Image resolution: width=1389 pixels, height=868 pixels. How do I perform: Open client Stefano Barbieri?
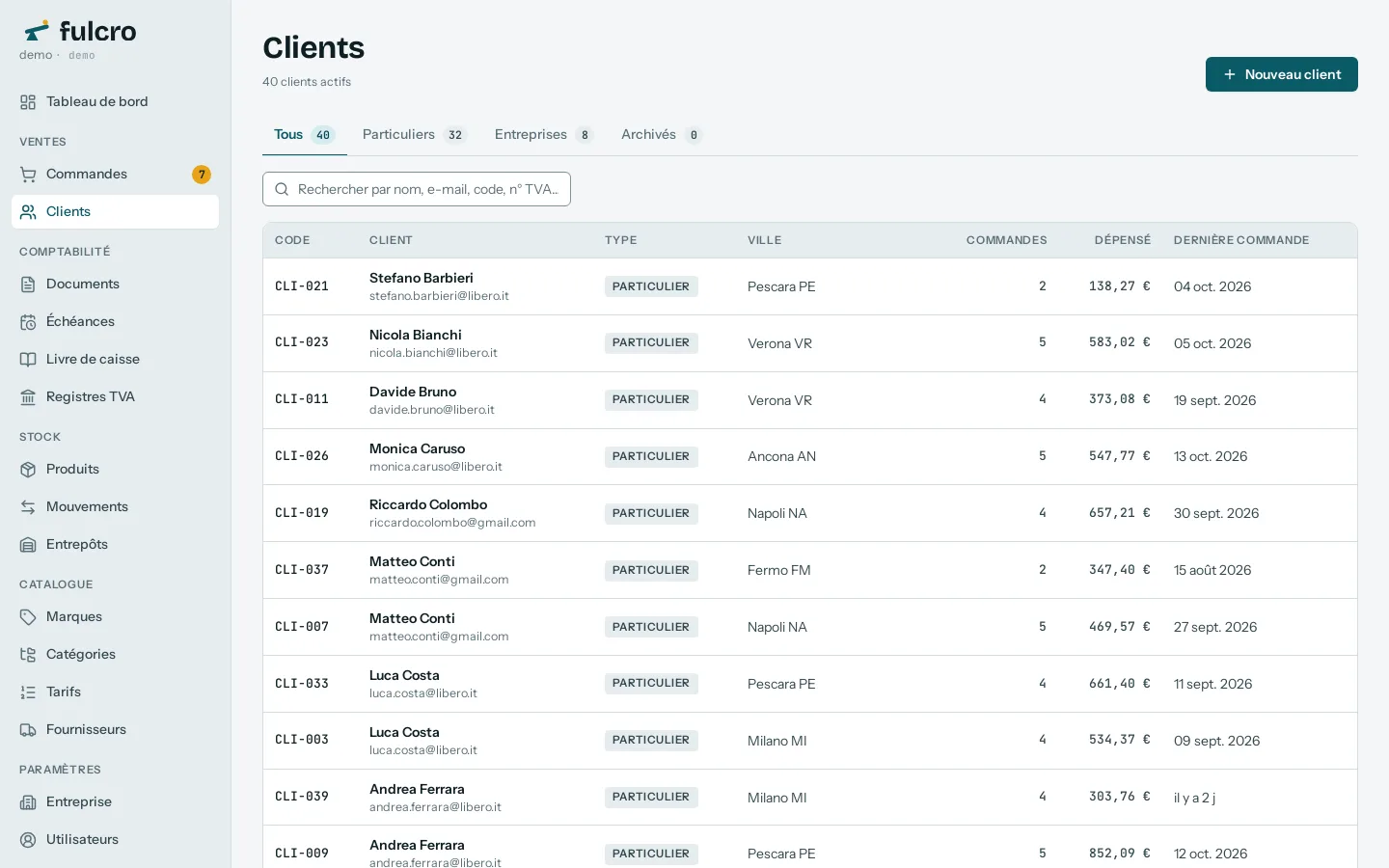click(x=422, y=278)
